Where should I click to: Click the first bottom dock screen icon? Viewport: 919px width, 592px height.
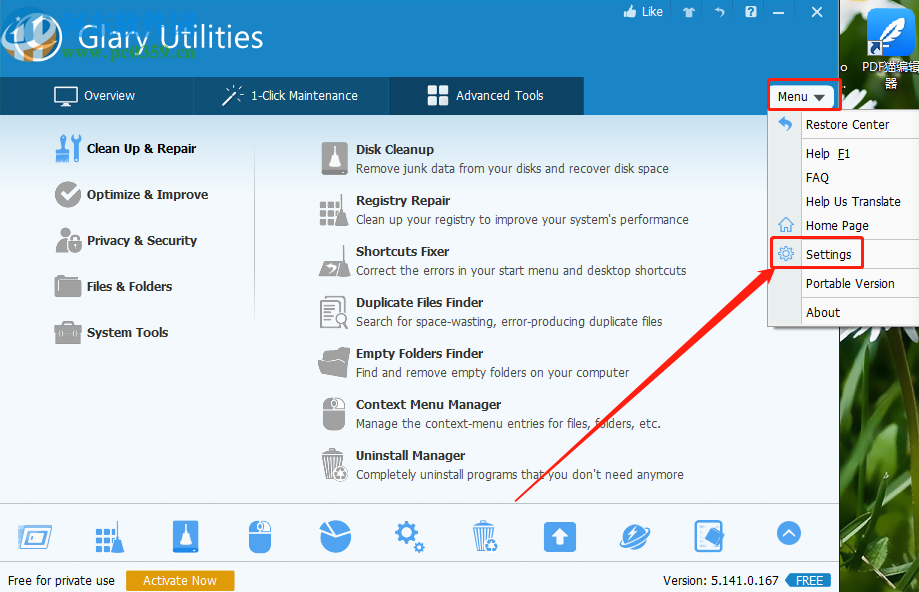[x=35, y=537]
